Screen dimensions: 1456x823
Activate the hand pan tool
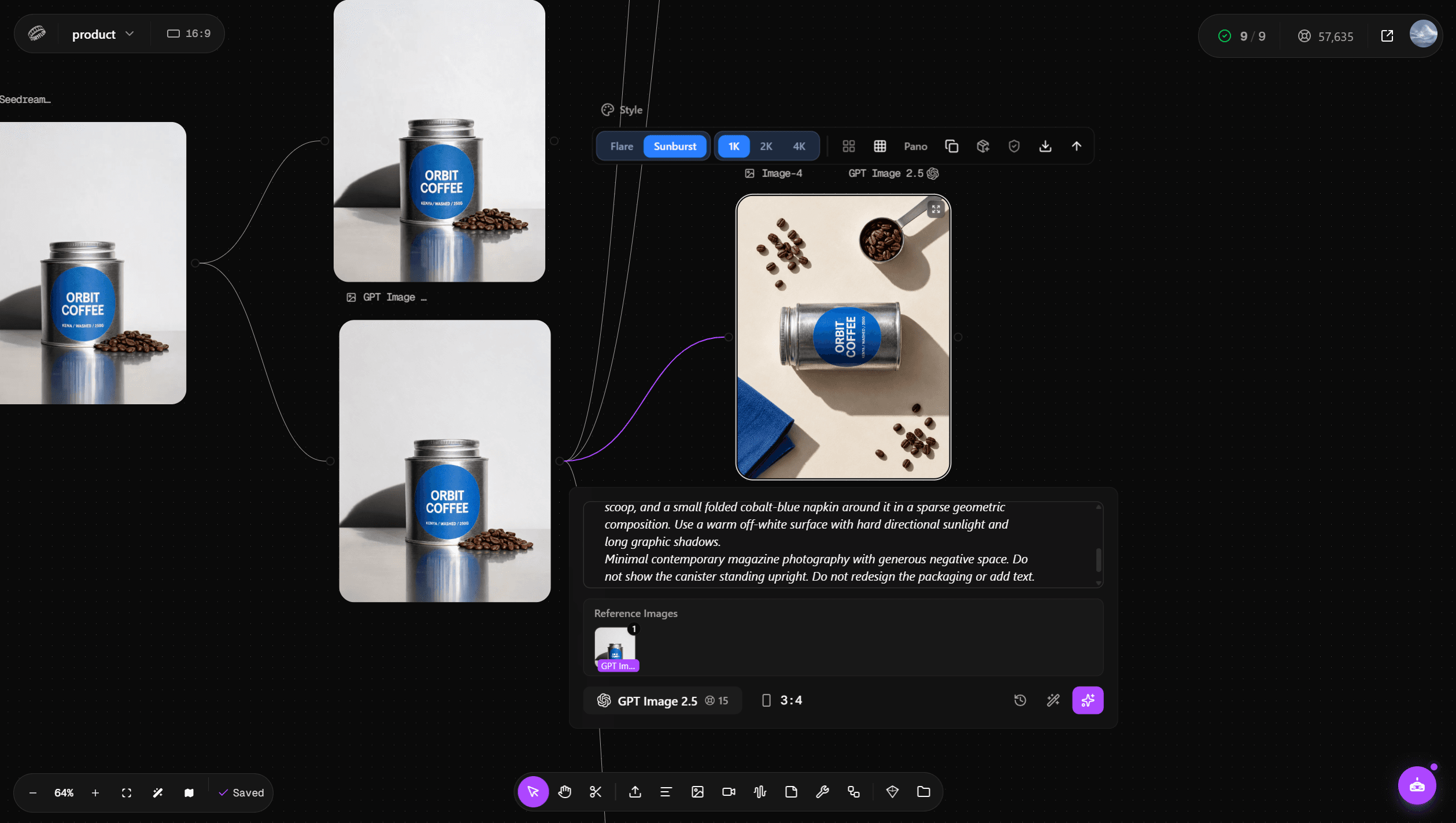tap(564, 792)
